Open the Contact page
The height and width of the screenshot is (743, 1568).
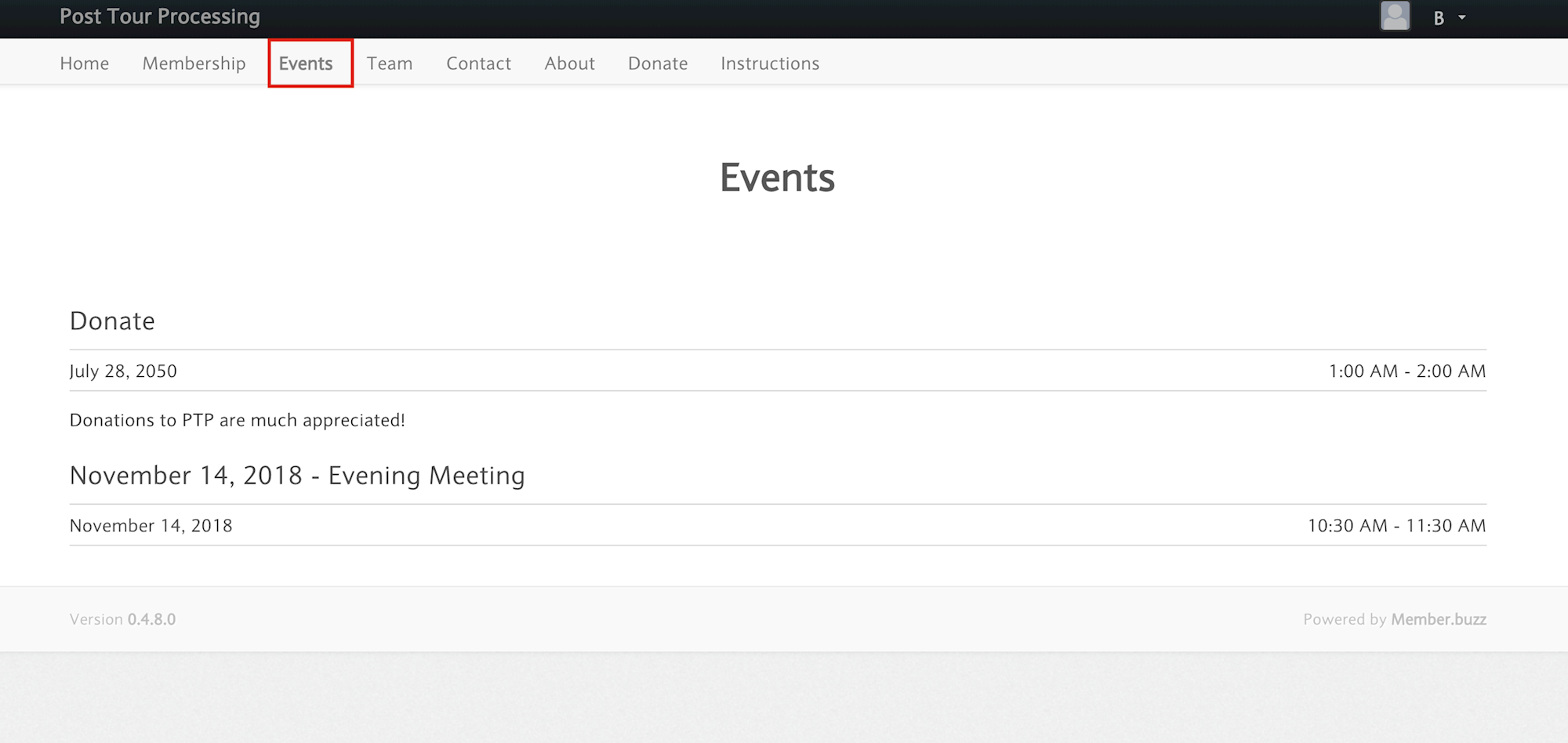pos(478,63)
